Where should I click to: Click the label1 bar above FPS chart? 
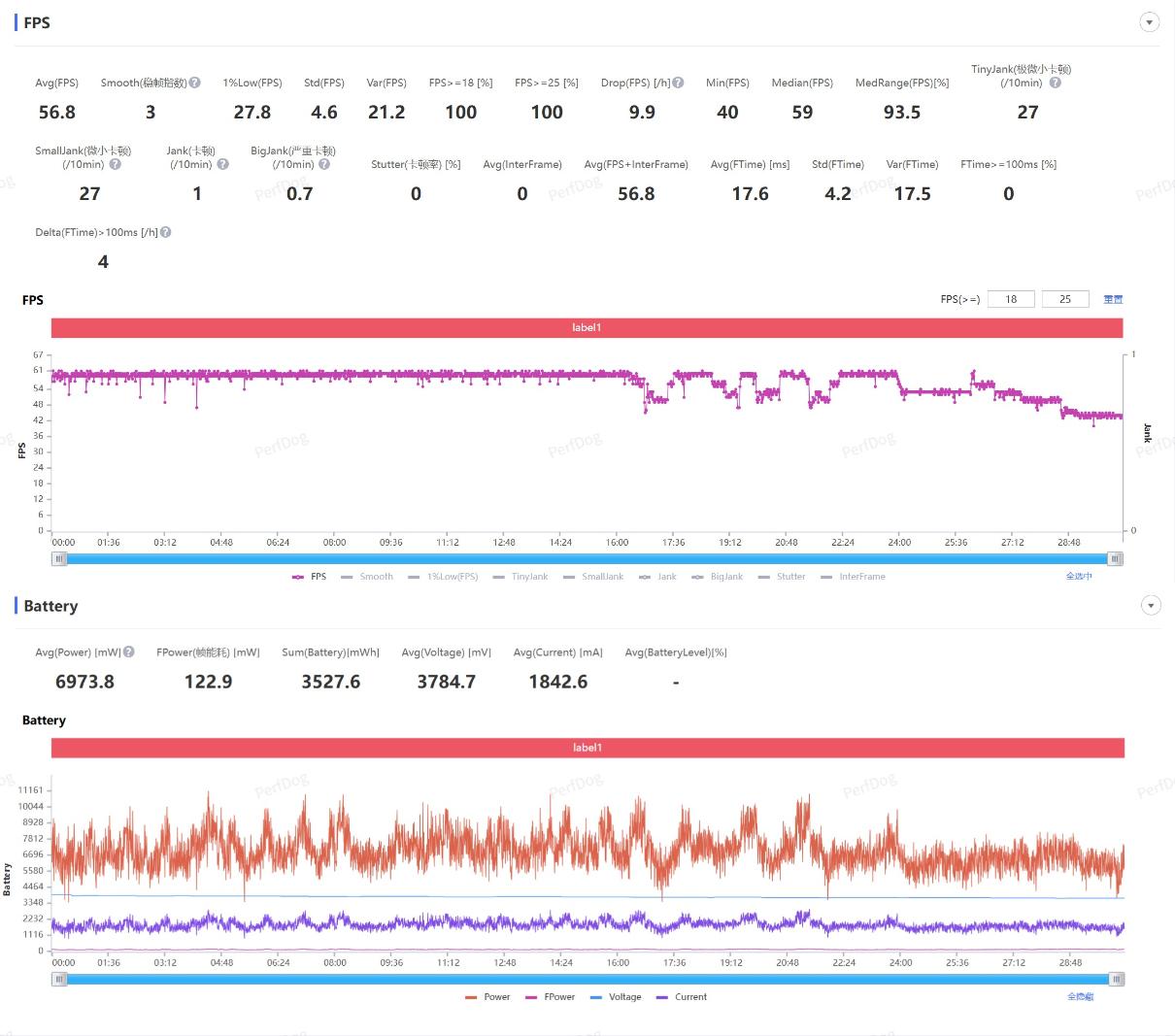[x=587, y=328]
